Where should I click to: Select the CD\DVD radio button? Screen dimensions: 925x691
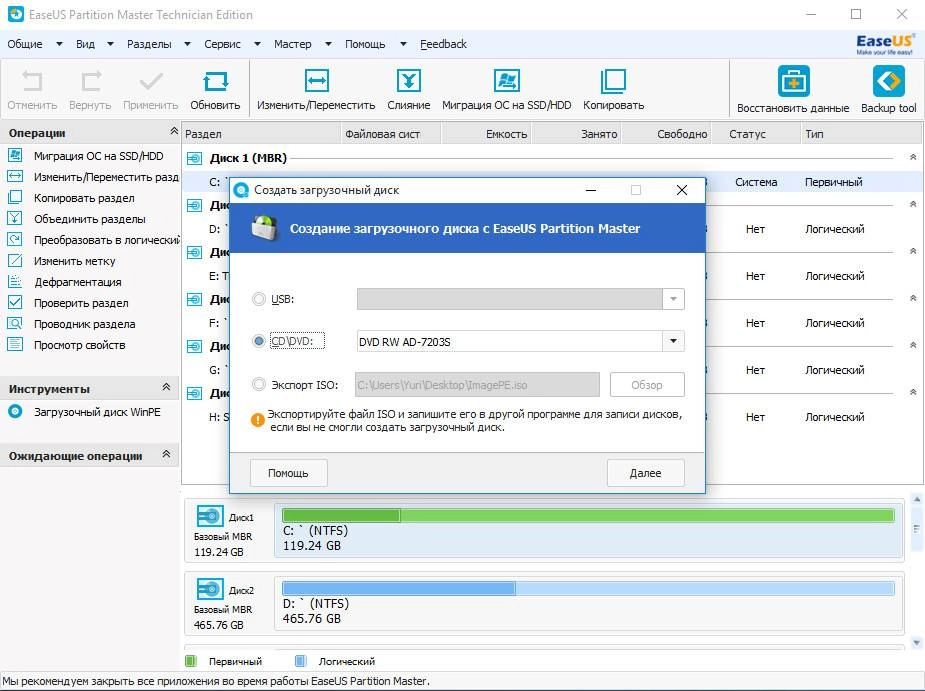[x=258, y=341]
